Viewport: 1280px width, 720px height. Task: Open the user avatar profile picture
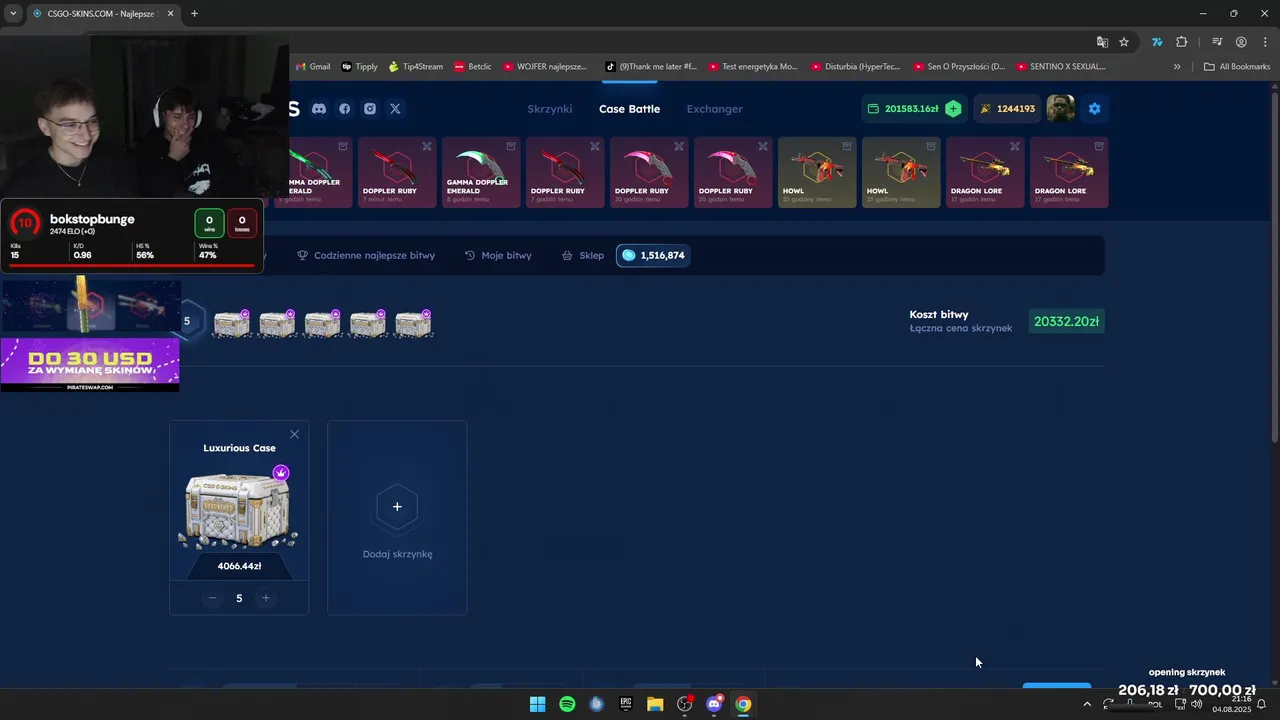point(1060,108)
